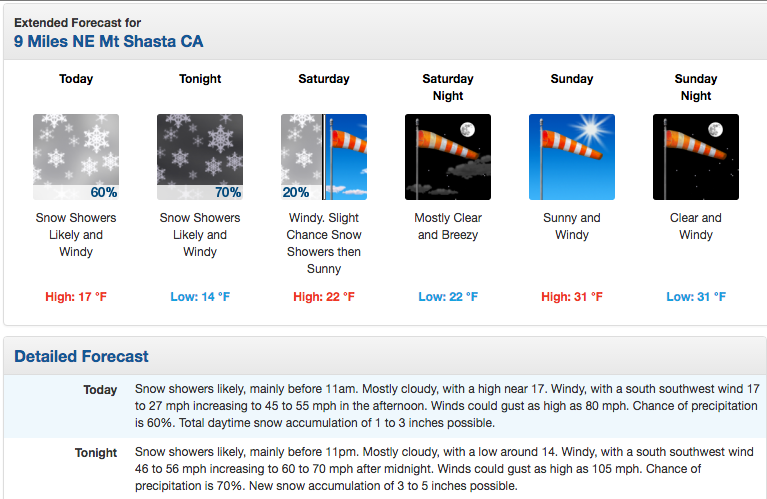Click the Today row label in Detailed Forecast
767x499 pixels.
coord(100,390)
